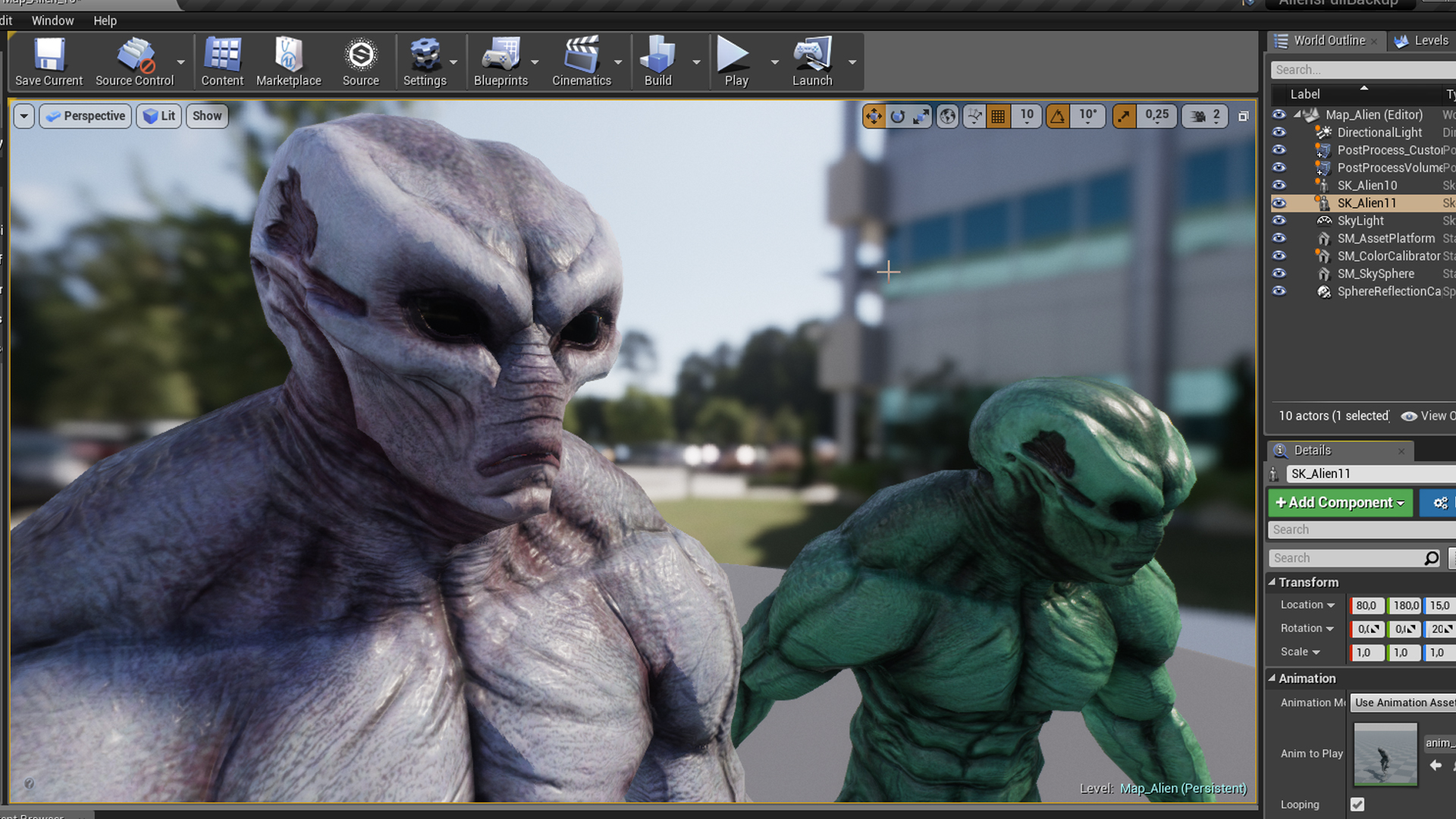Select the Translate tool in the viewport
Image resolution: width=1456 pixels, height=819 pixels.
[874, 116]
